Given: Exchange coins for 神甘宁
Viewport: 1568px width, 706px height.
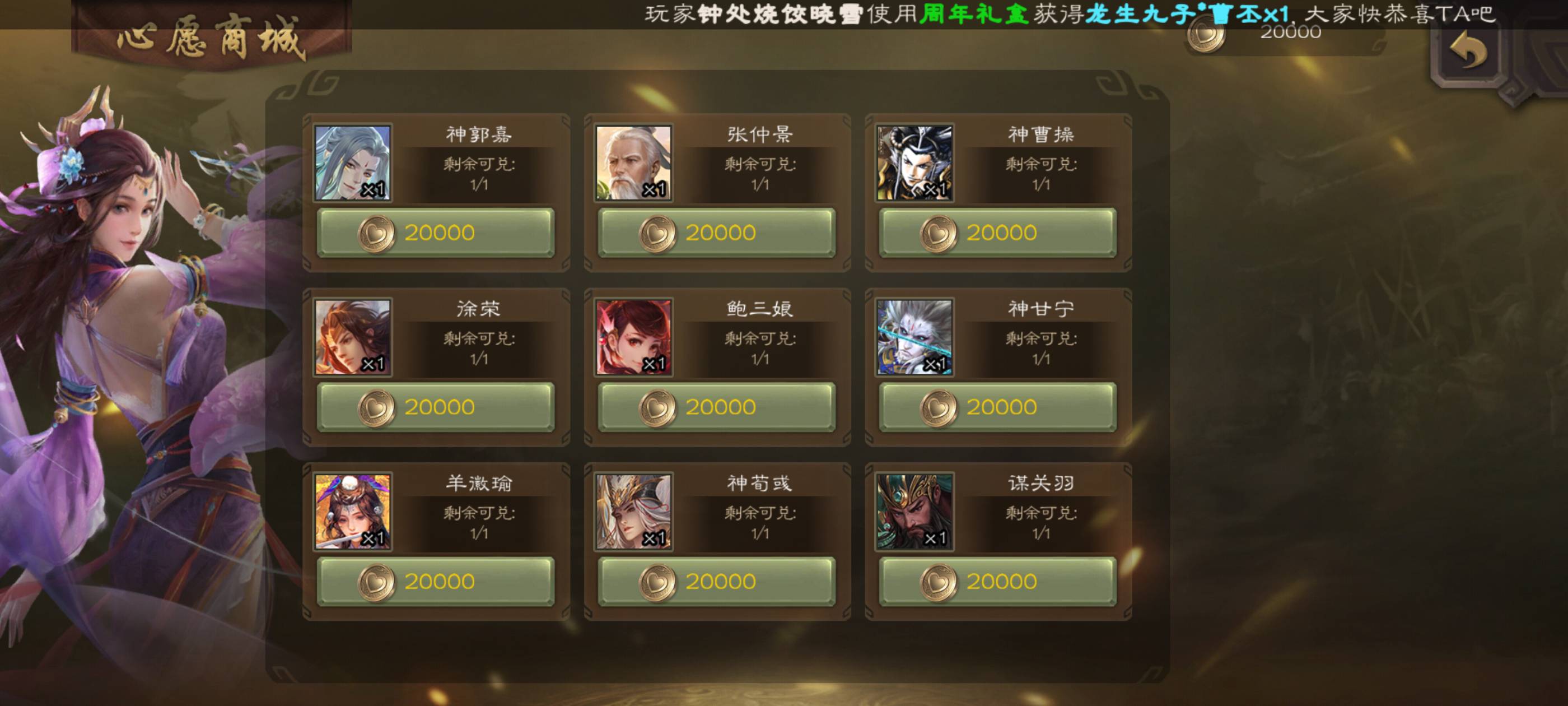Looking at the screenshot, I should tap(998, 407).
